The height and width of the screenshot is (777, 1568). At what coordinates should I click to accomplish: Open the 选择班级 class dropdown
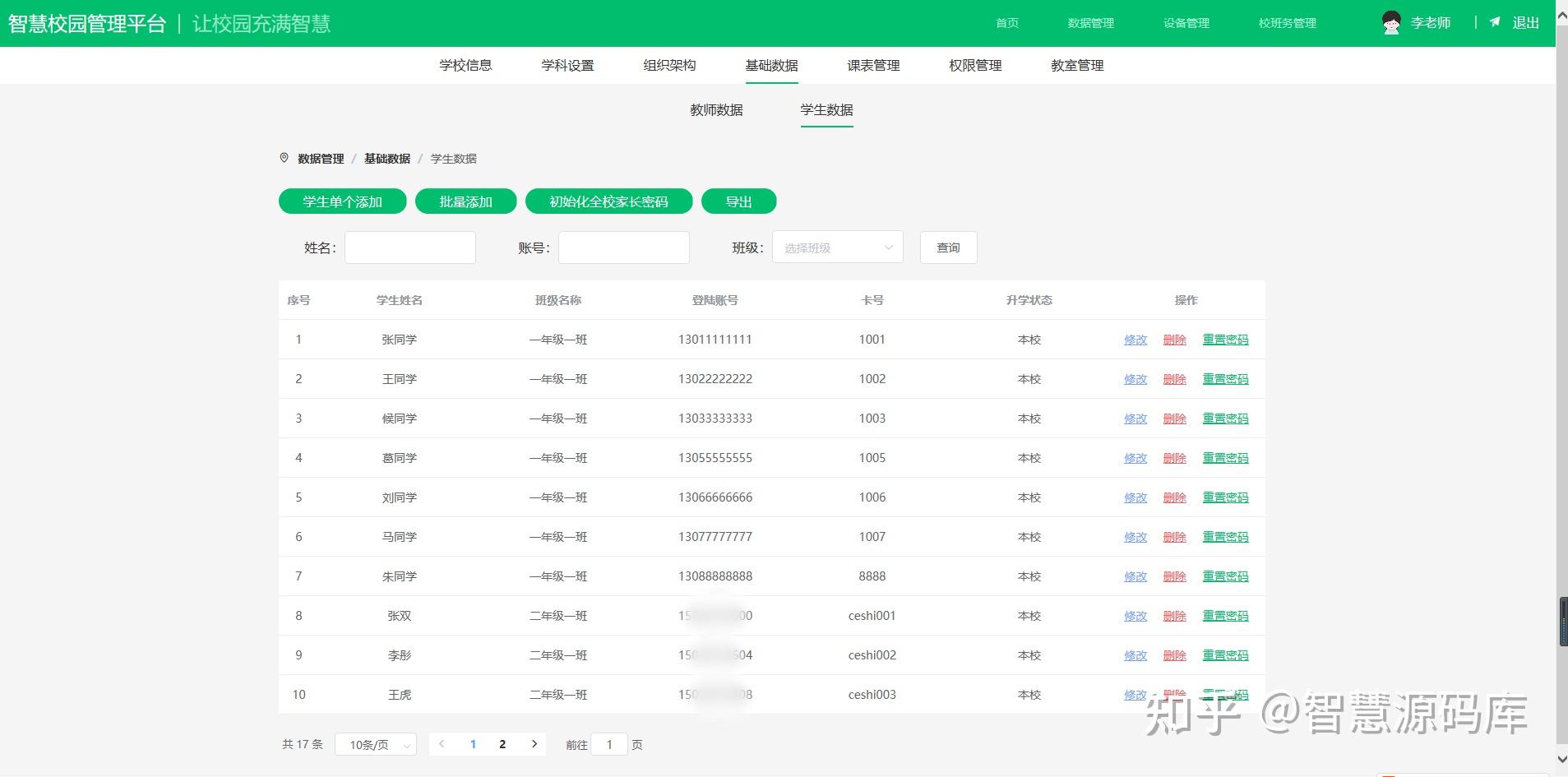[x=838, y=247]
